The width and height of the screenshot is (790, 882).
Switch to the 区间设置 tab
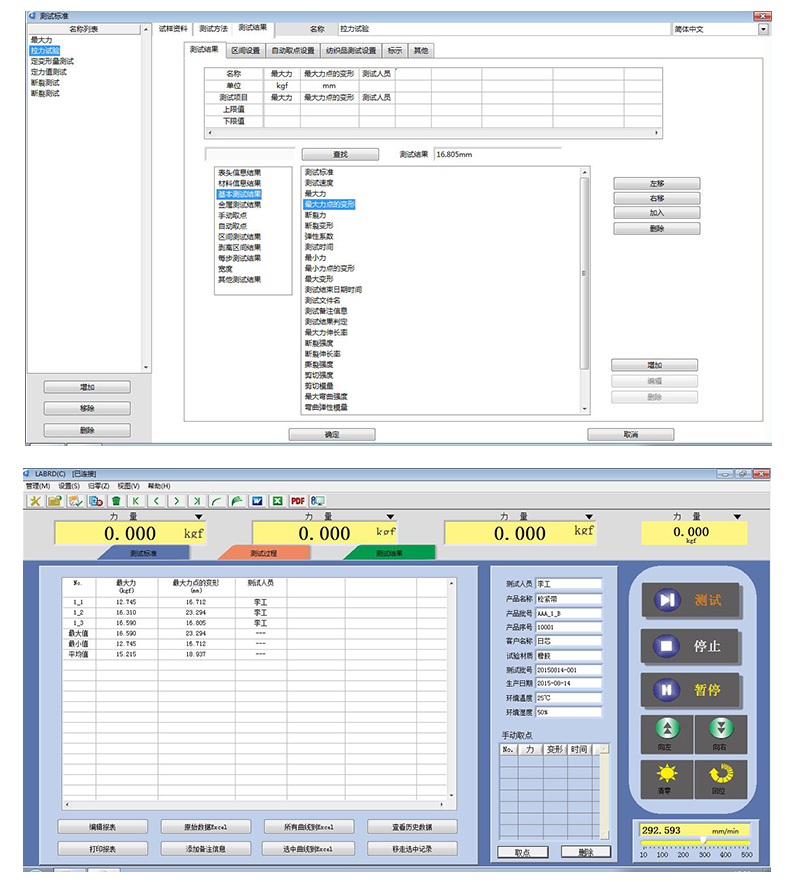(245, 50)
